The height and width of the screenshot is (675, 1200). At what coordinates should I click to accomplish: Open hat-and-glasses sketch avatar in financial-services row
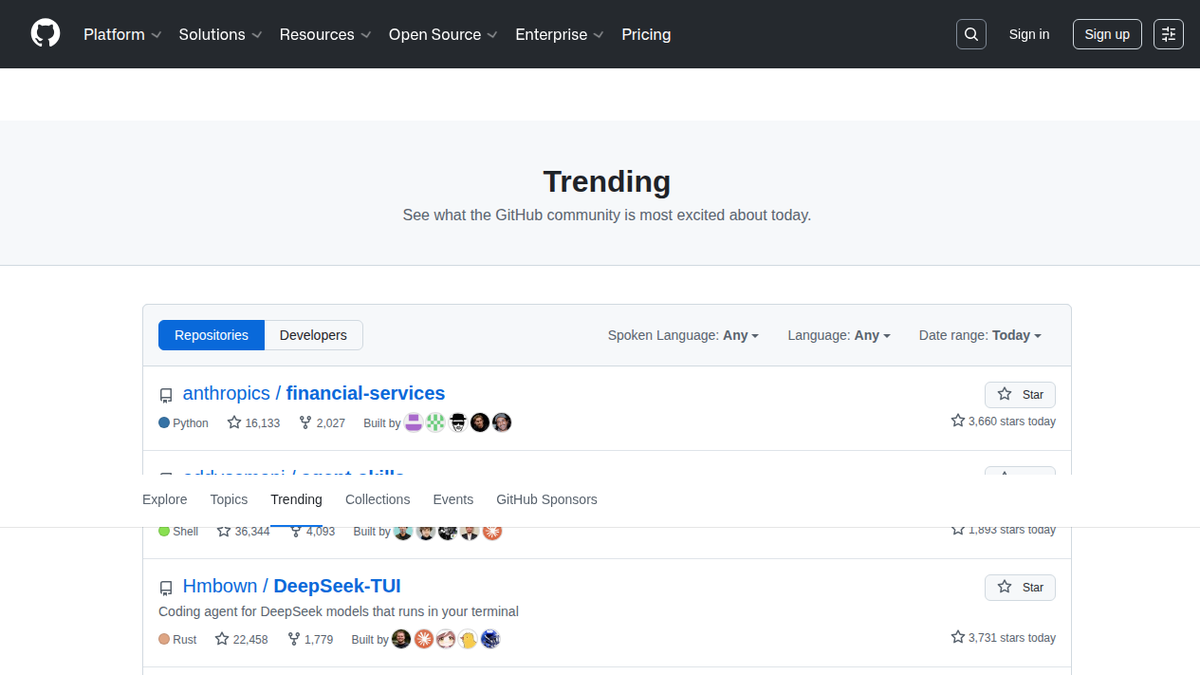[x=458, y=422]
